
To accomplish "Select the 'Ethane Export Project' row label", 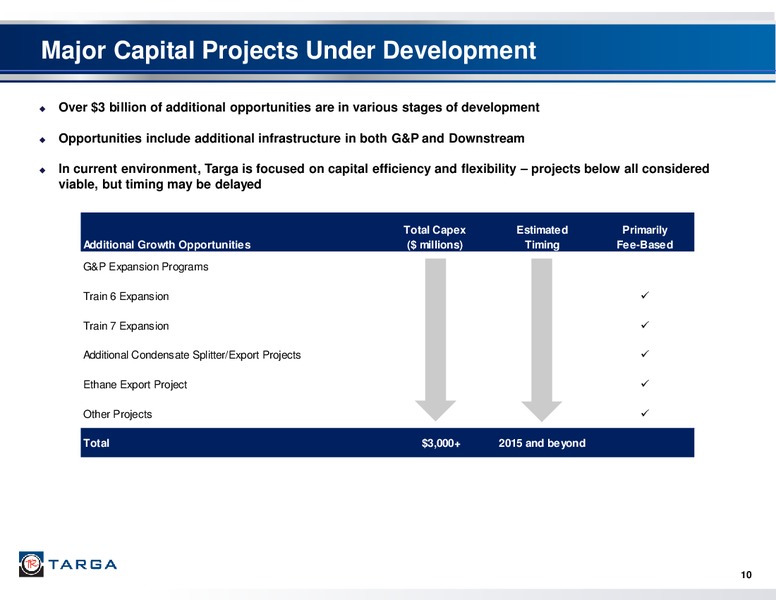I will coord(135,385).
